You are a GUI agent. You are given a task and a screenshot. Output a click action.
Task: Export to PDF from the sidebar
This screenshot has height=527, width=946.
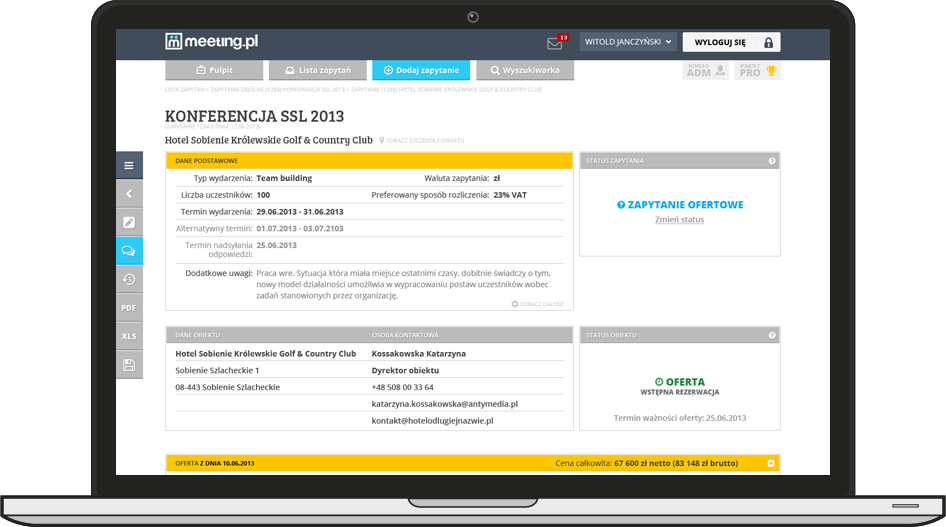click(129, 308)
